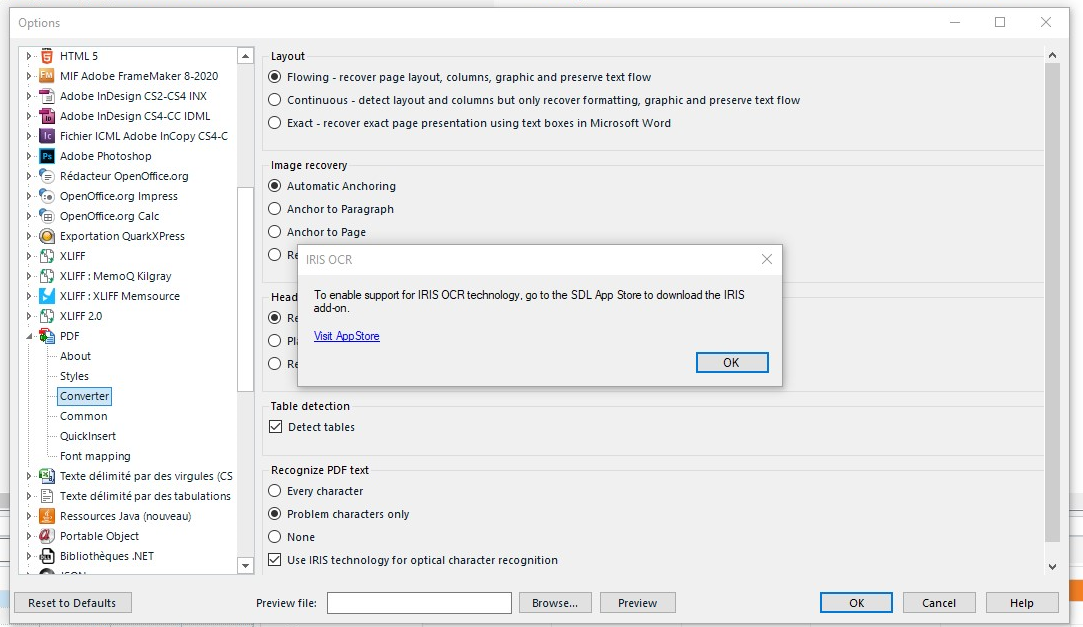Click the Browse... button
1083x627 pixels.
(555, 603)
